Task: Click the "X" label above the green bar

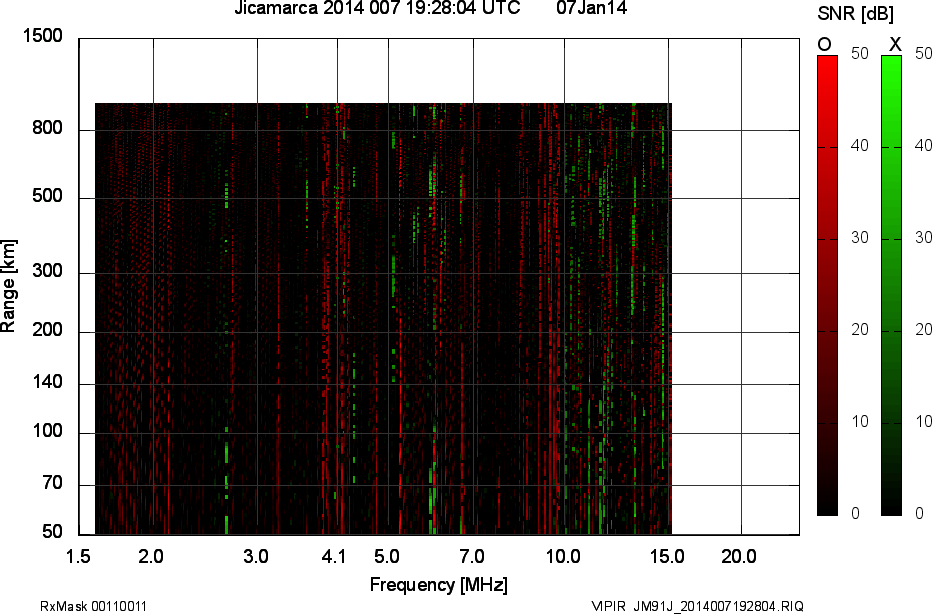Action: pos(895,44)
